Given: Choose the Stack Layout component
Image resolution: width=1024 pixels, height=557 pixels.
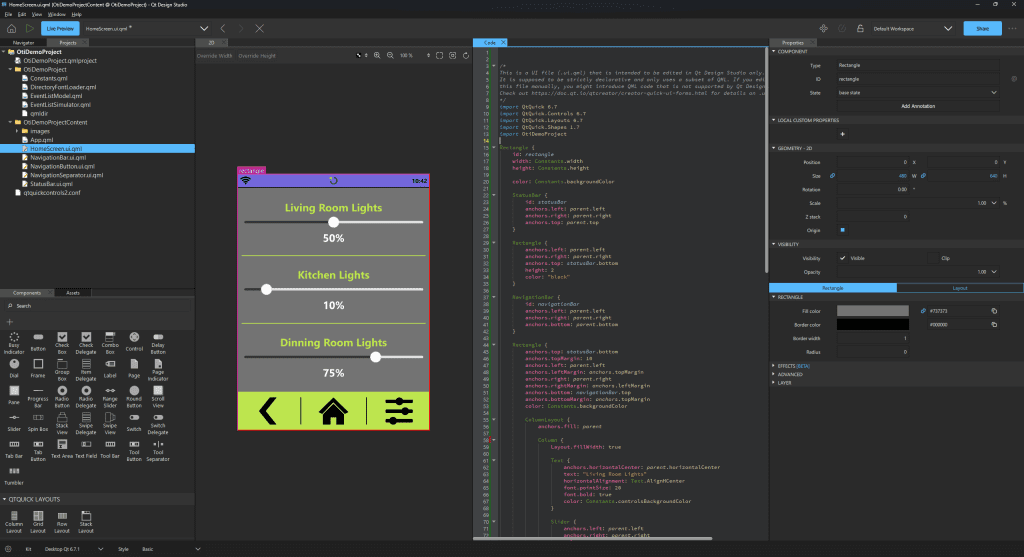Looking at the screenshot, I should (x=86, y=522).
